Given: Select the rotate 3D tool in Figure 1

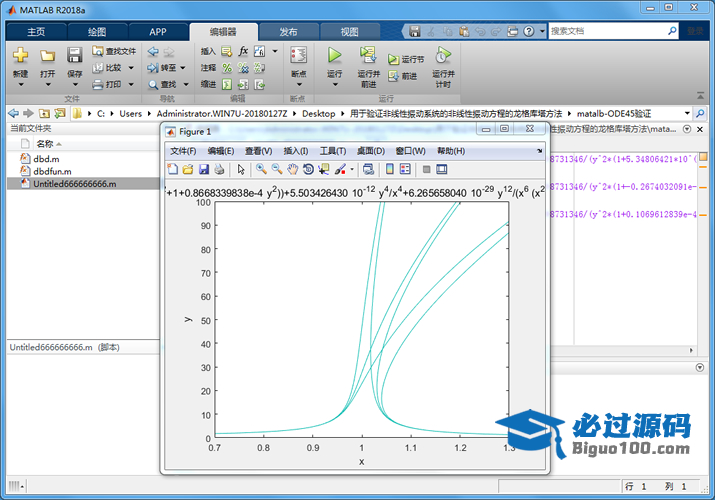Looking at the screenshot, I should coord(308,170).
